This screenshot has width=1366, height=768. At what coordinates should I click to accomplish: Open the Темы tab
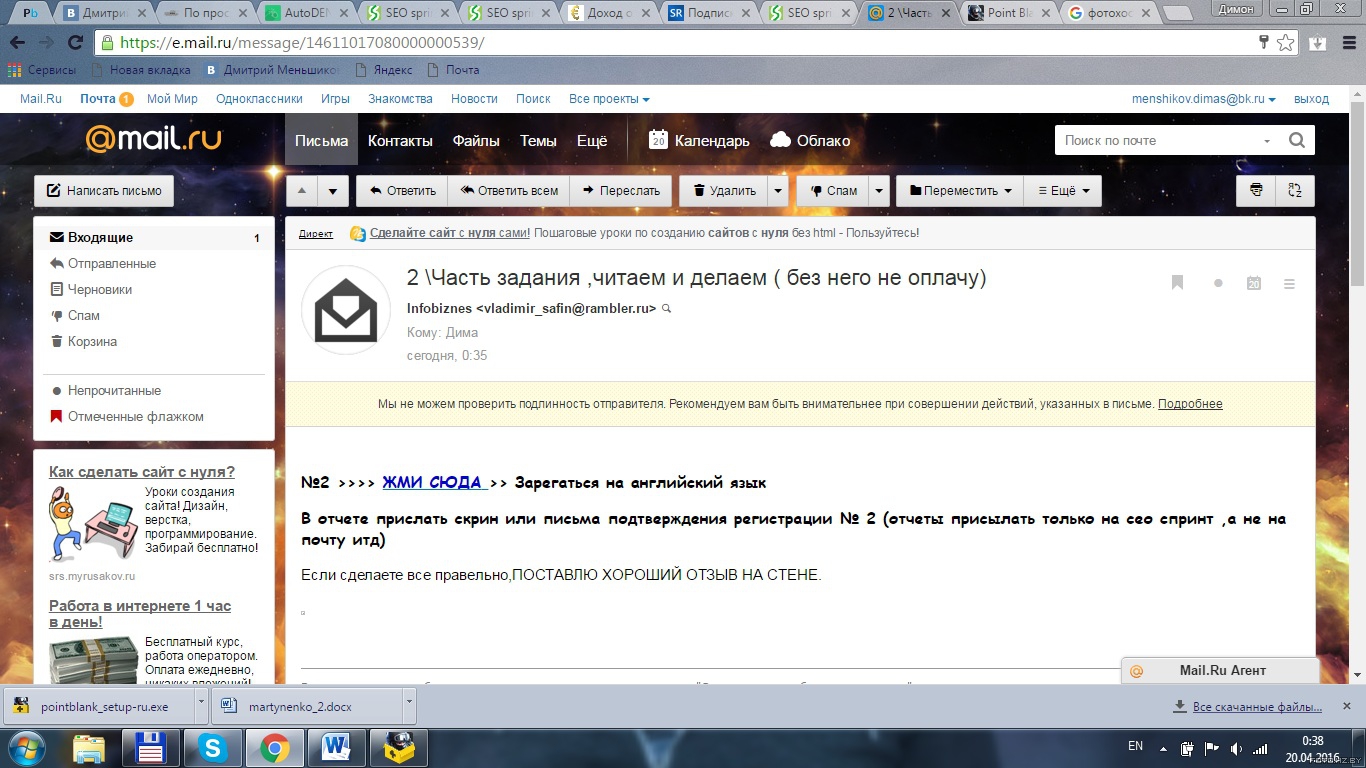538,140
